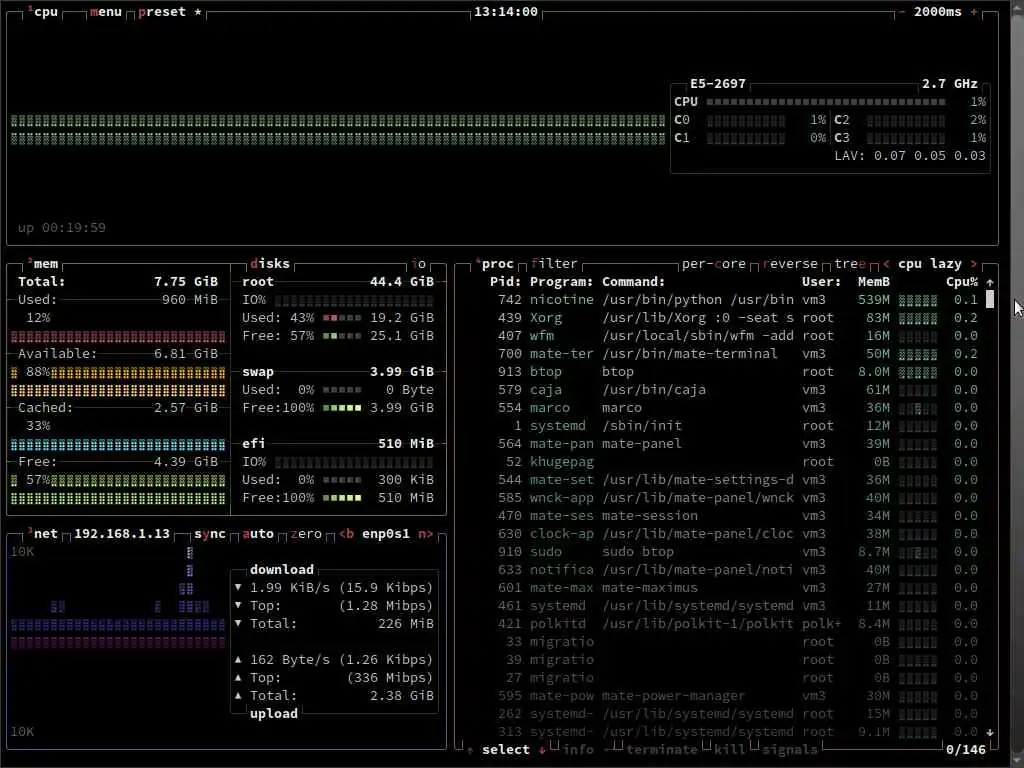Toggle auto scaling in net panel
This screenshot has height=768, width=1024.
[x=258, y=534]
